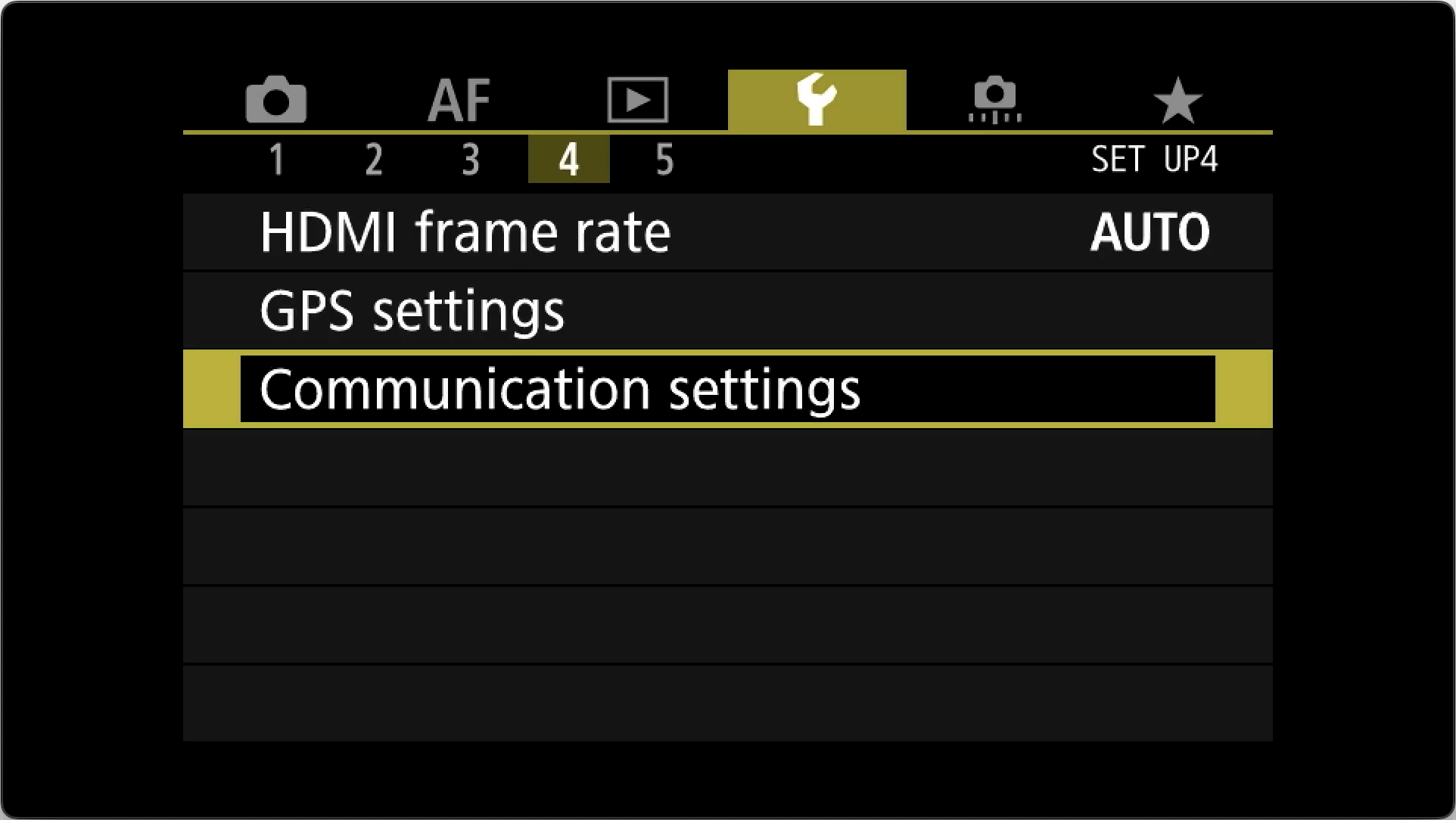Click the last empty row of the menu

tap(727, 704)
